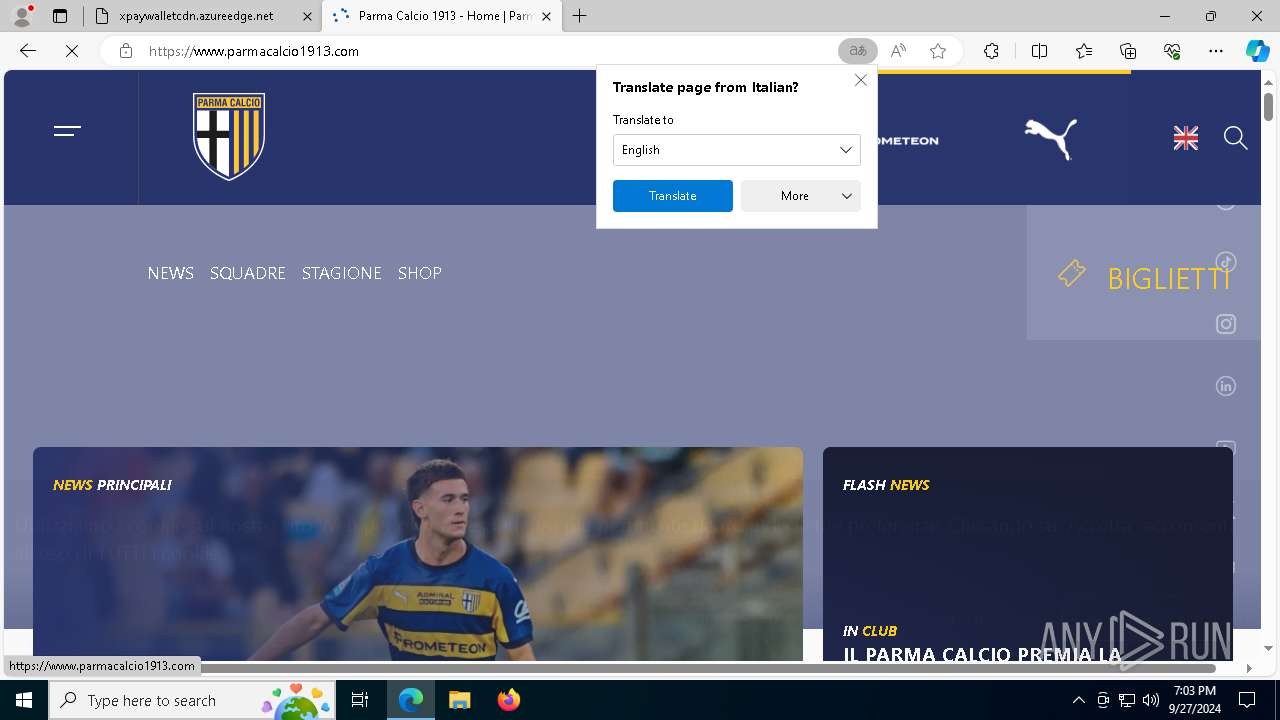Add this page to favorites (star icon)
The image size is (1280, 720).
click(938, 51)
